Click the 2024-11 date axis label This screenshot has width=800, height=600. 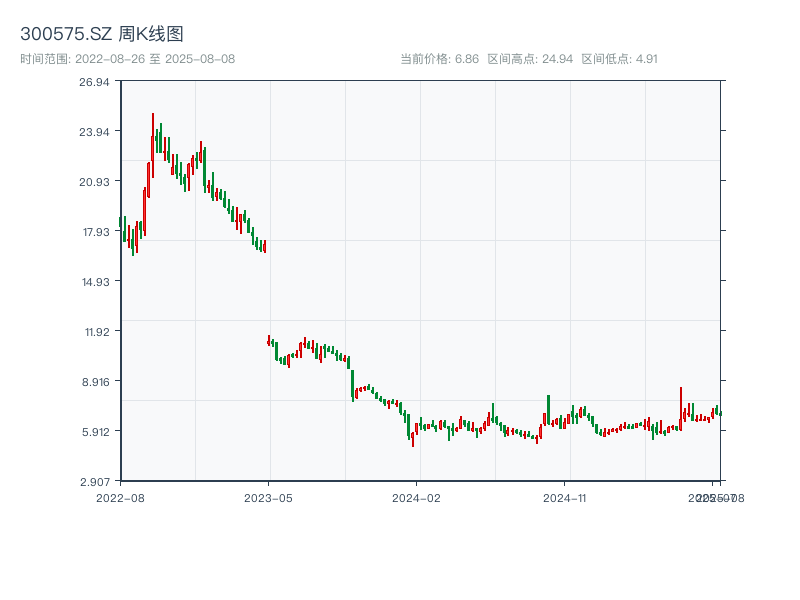565,497
